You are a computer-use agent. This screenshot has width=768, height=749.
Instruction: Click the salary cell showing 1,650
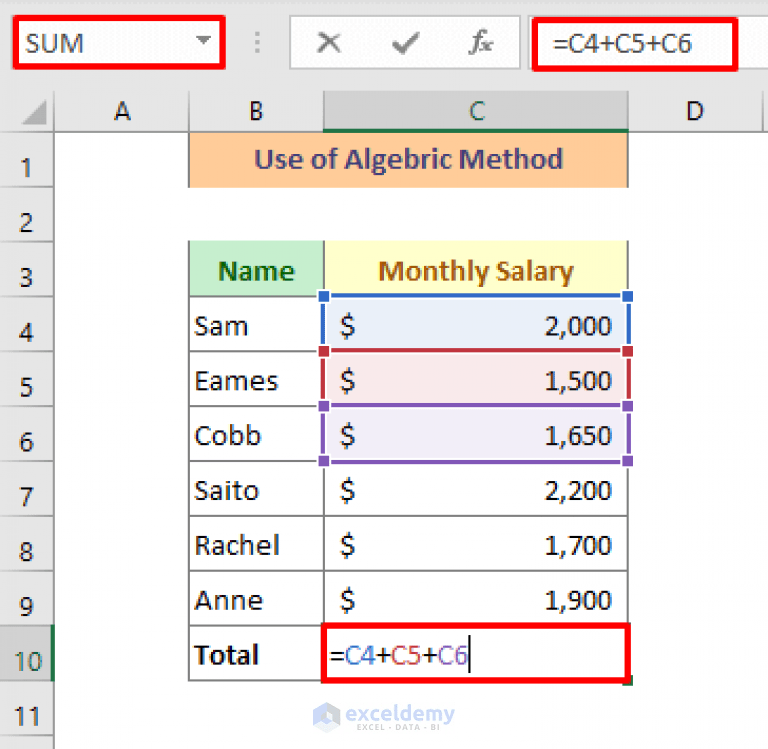(476, 434)
